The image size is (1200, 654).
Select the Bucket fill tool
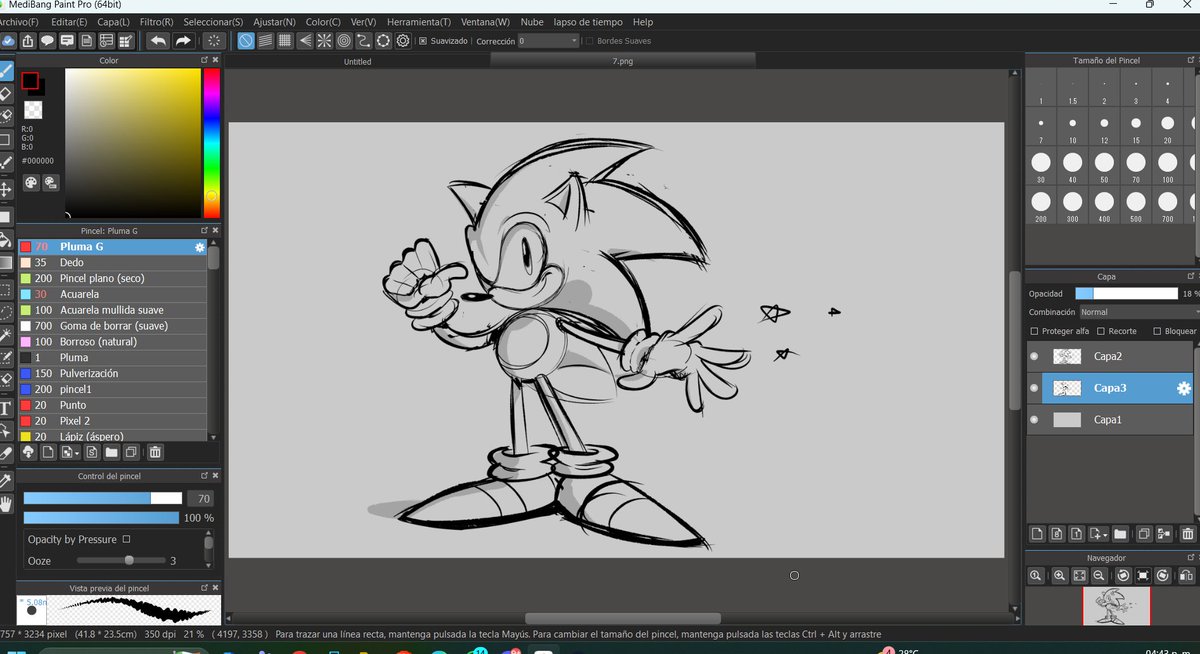click(x=6, y=239)
